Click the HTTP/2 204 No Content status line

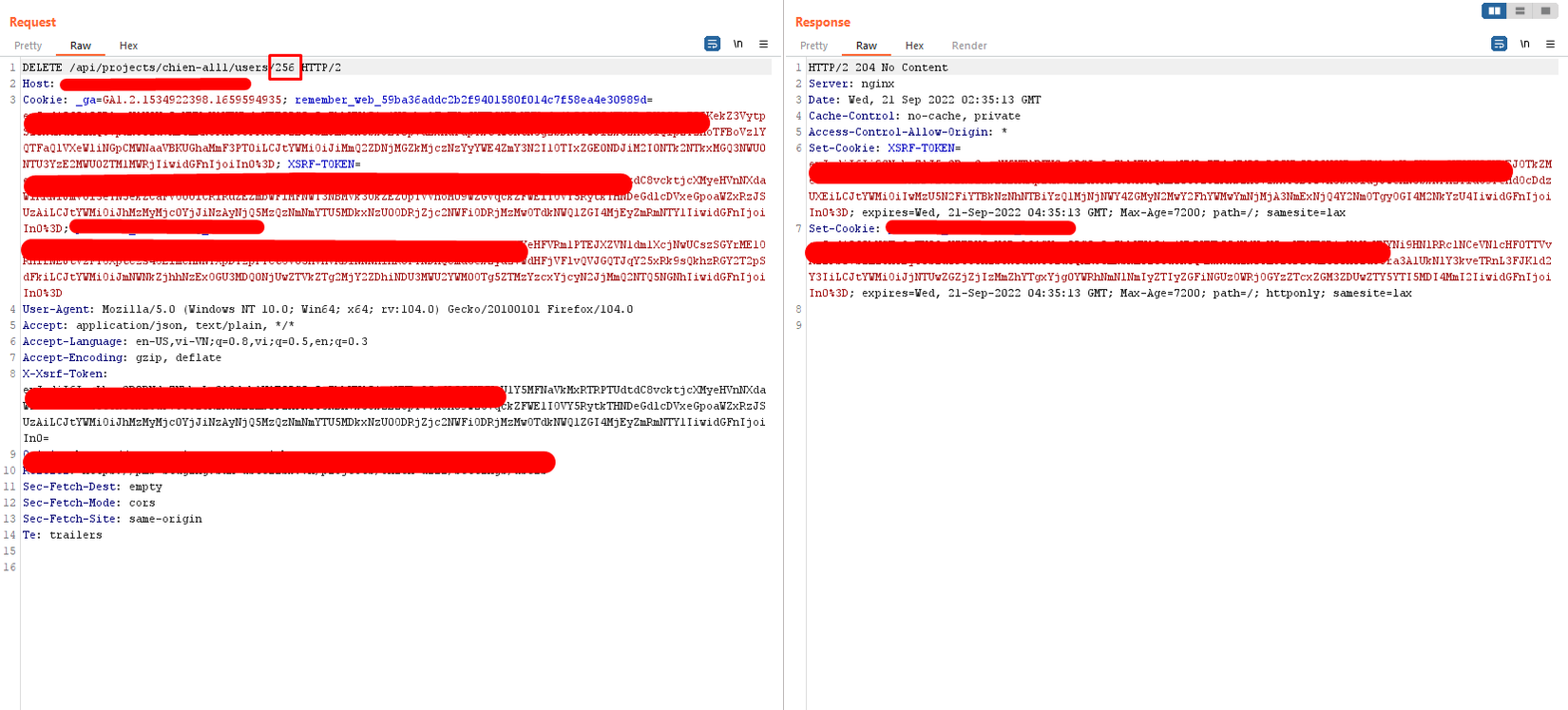coord(878,67)
